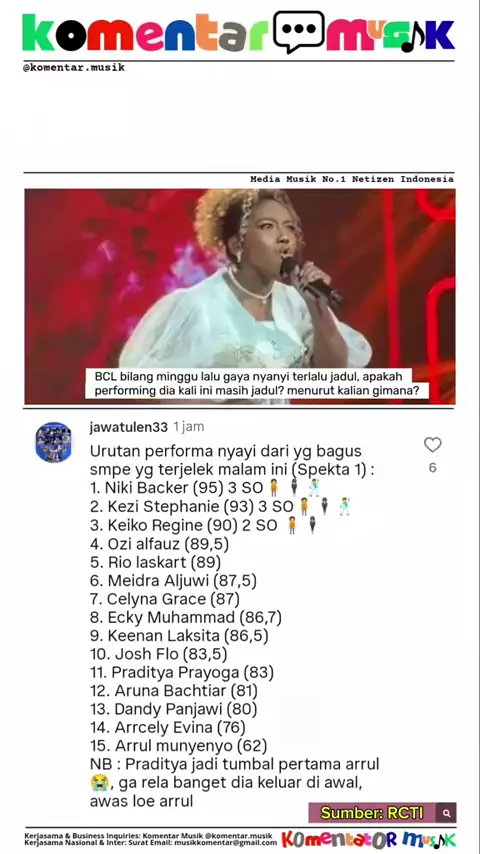Select the Arrul munyenyo ranking line
The image size is (480, 854).
179,745
